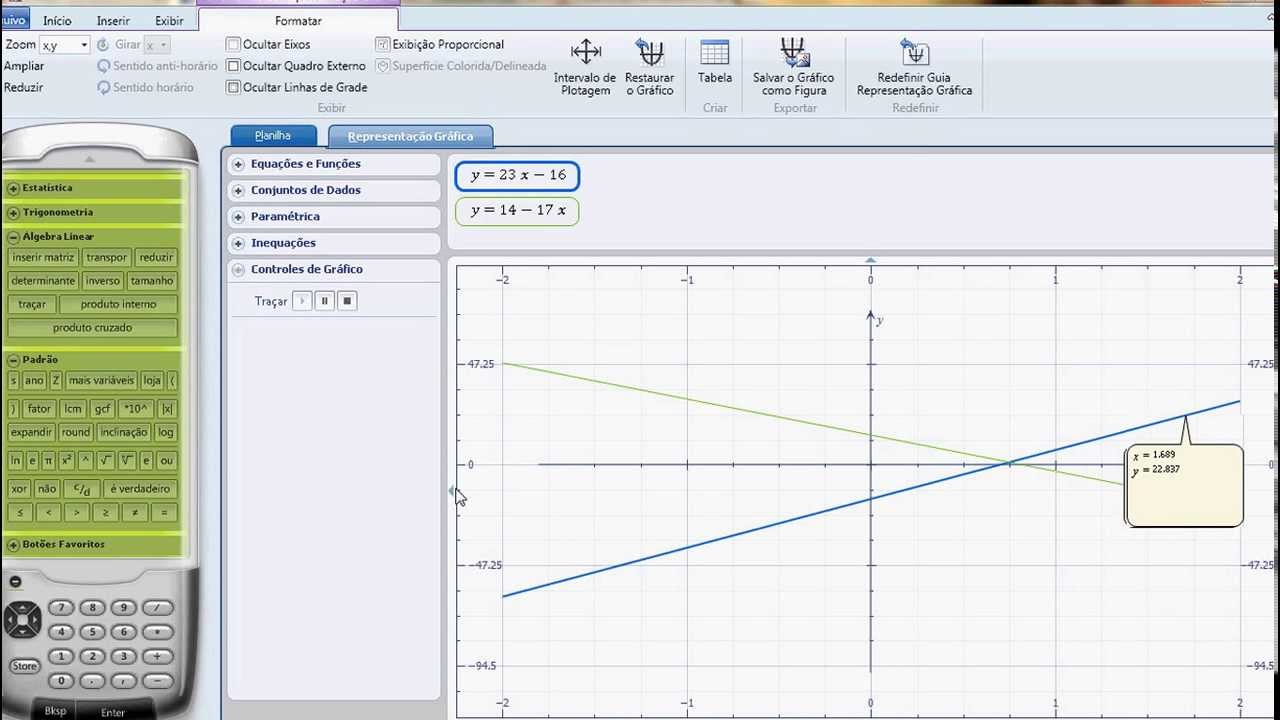Image resolution: width=1280 pixels, height=720 pixels.
Task: Select Sentido anti-horário rotation
Action: coord(157,66)
